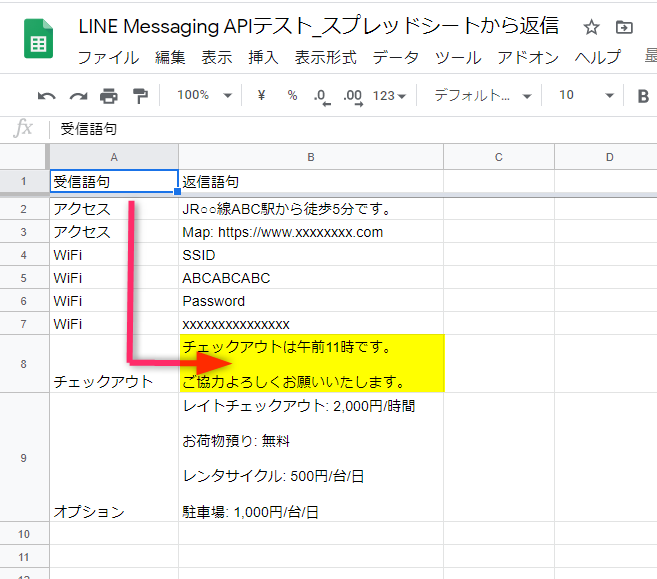
Task: Open the ヘルプ menu
Action: point(598,57)
